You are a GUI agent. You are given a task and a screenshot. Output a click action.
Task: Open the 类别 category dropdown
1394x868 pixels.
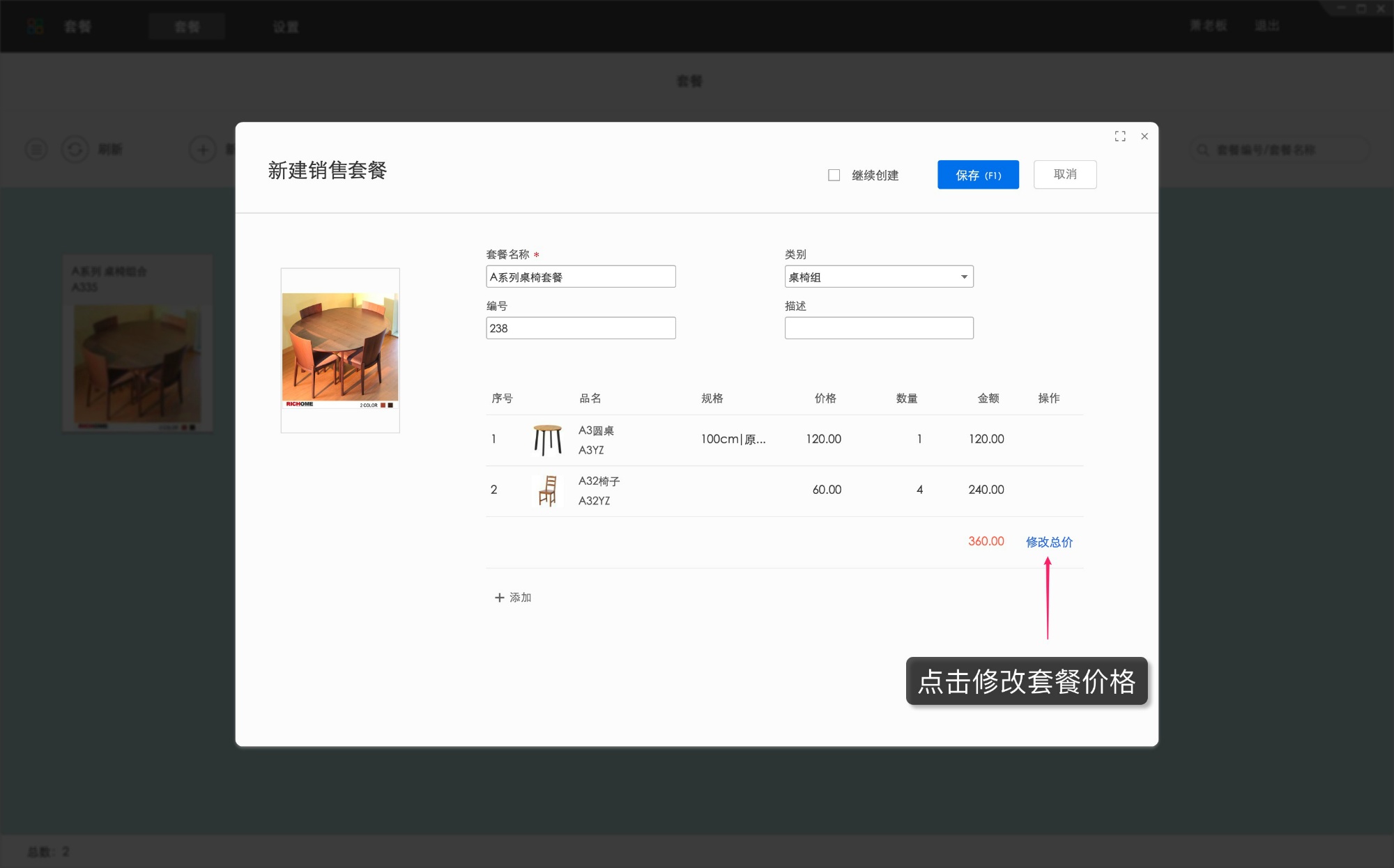[878, 277]
